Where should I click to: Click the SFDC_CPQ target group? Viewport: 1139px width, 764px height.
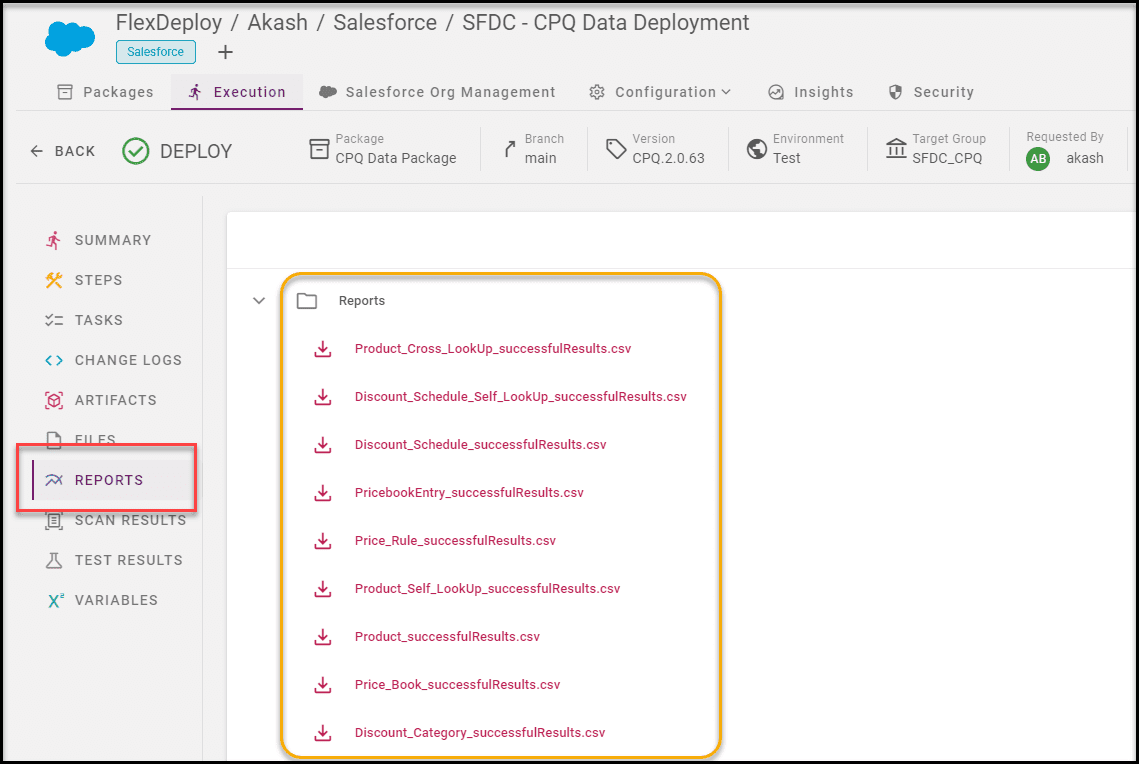[x=947, y=158]
